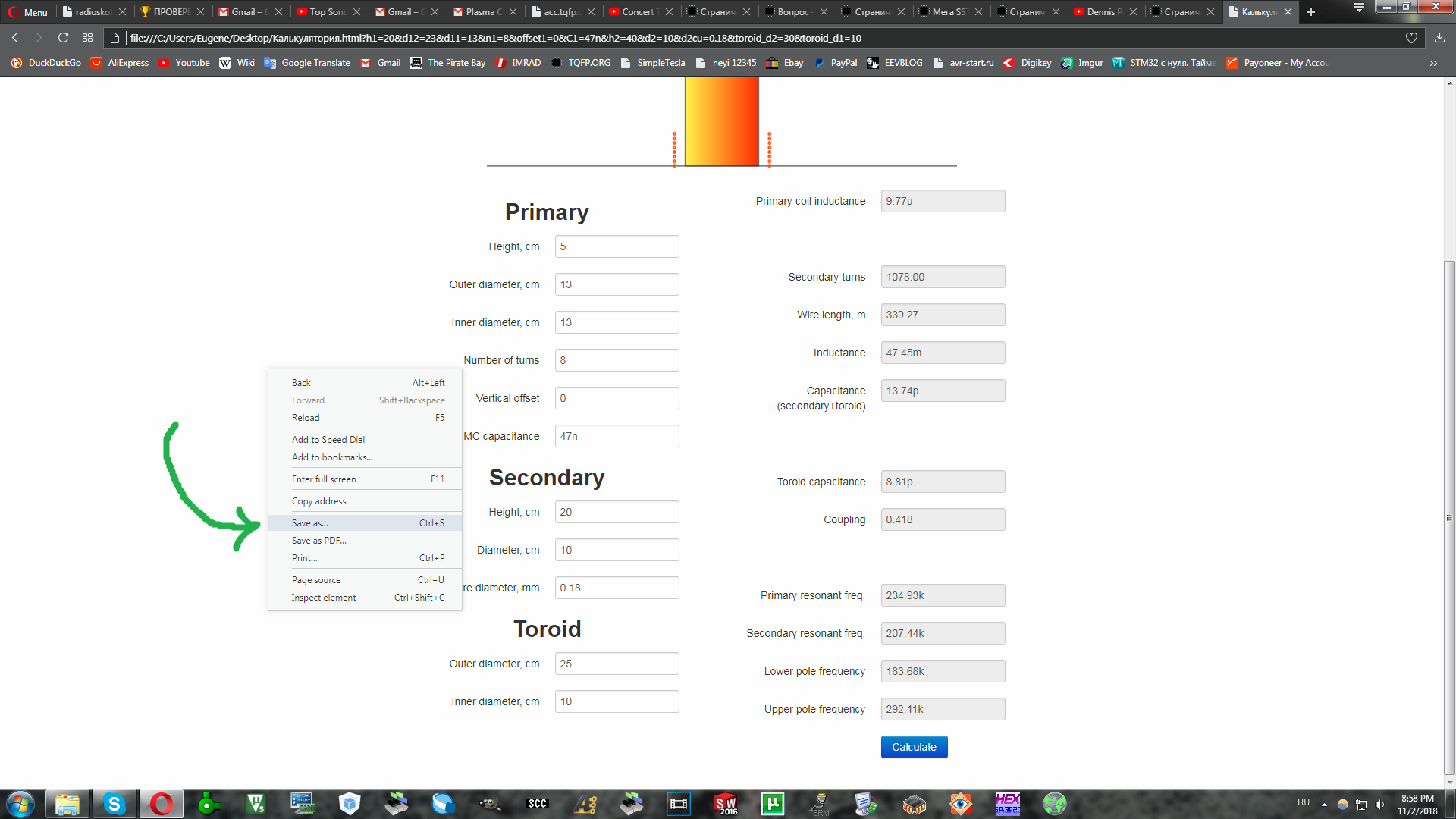The height and width of the screenshot is (819, 1456).
Task: Select Page source in context menu
Action: [316, 580]
